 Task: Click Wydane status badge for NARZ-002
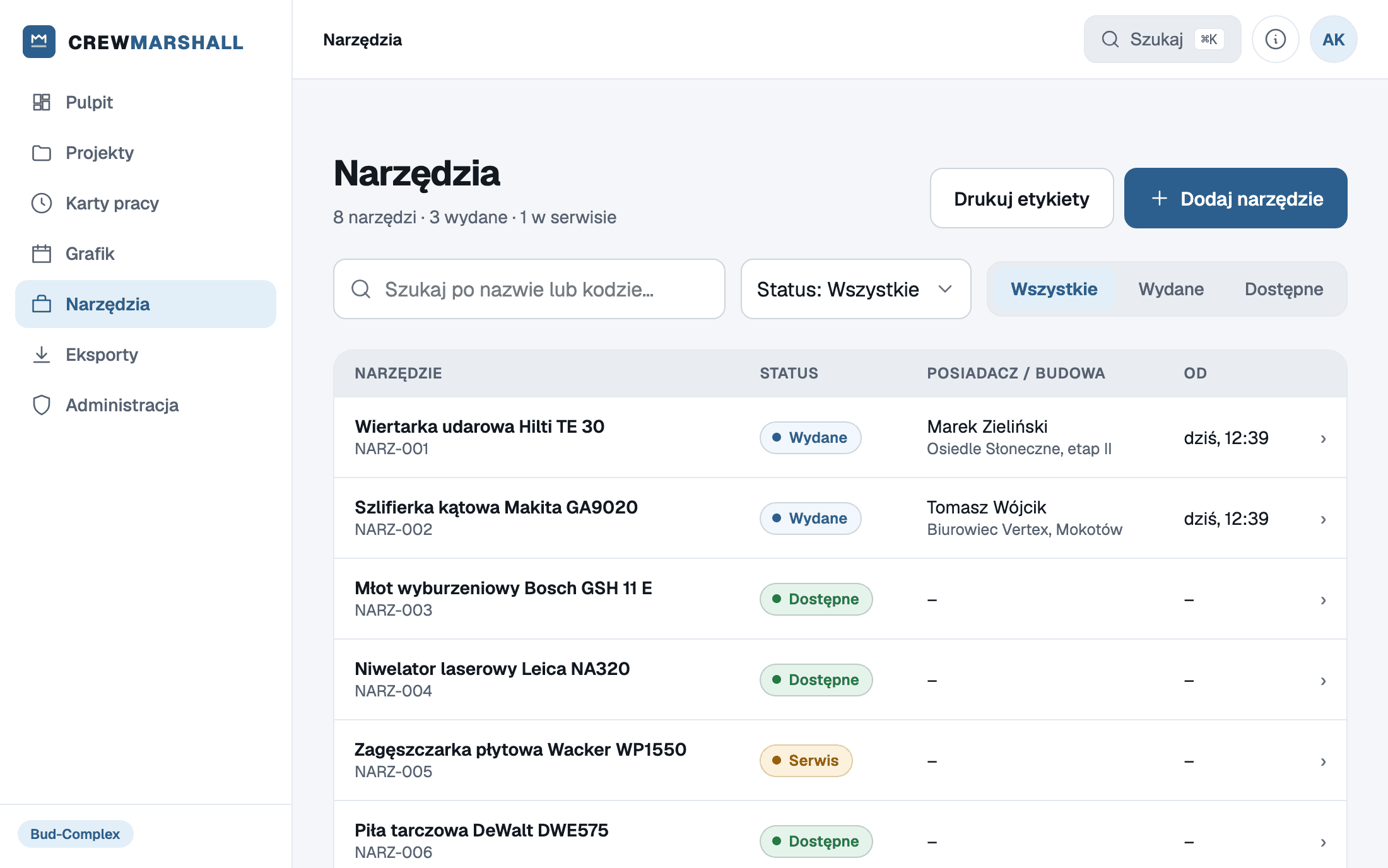pyautogui.click(x=810, y=519)
